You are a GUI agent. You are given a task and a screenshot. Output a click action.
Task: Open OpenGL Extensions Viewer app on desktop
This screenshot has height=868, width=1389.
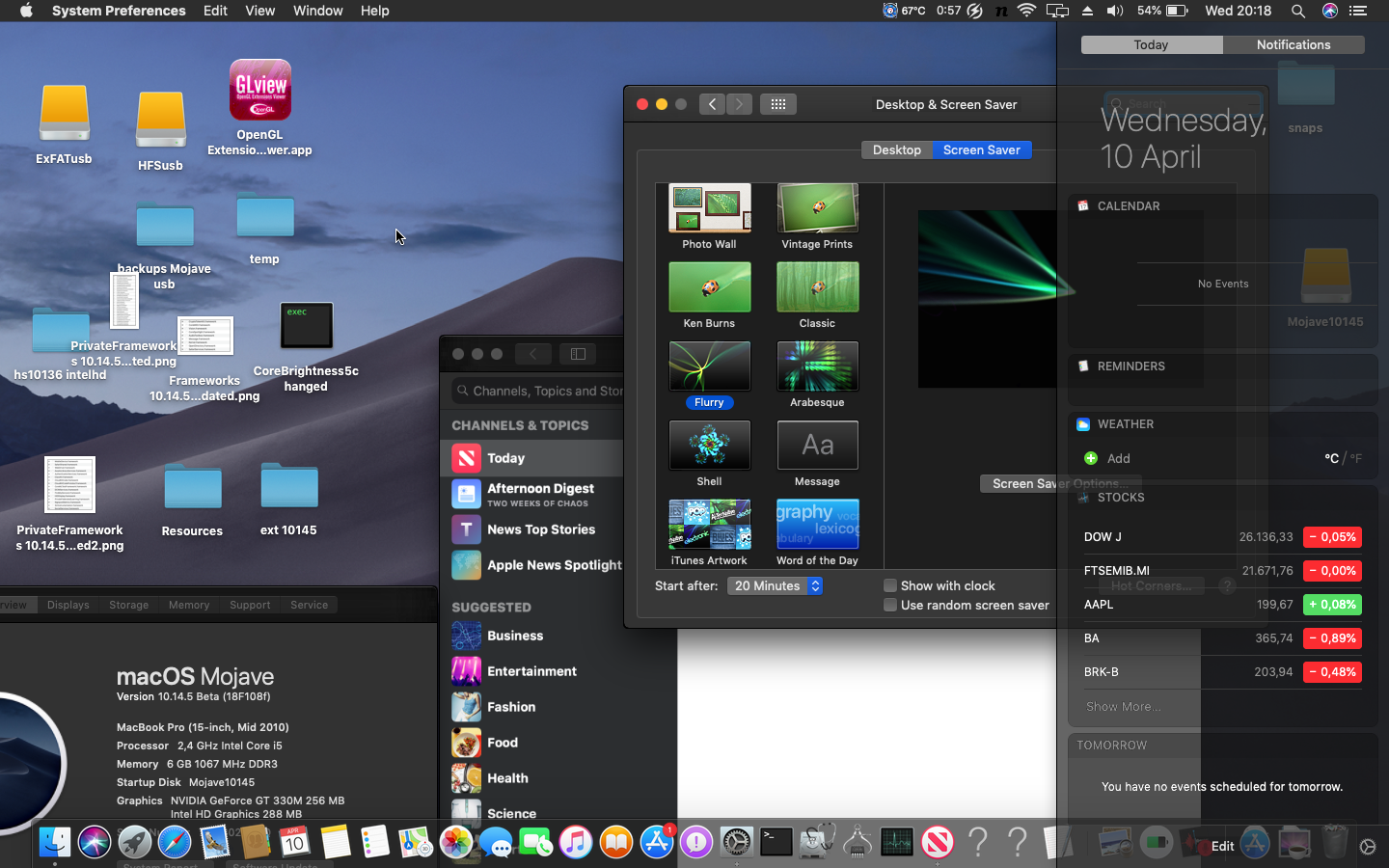259,106
